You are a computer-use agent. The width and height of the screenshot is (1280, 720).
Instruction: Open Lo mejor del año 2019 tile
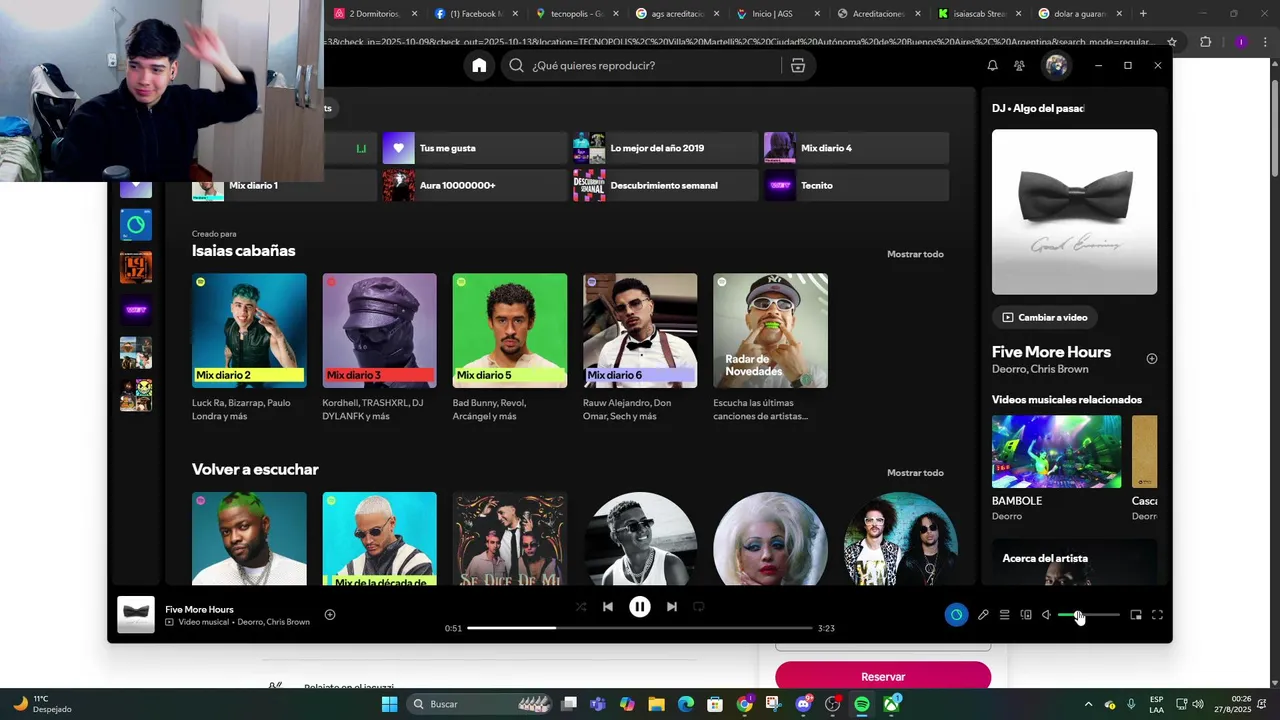(666, 148)
